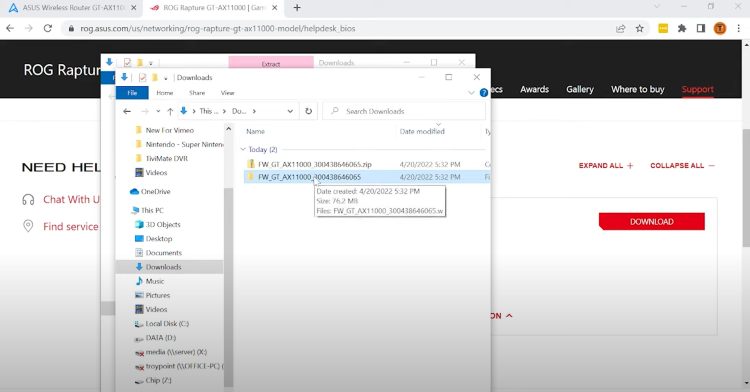
Task: Select the extracted FW_GT_AX11000_300438646065 folder
Action: click(309, 177)
